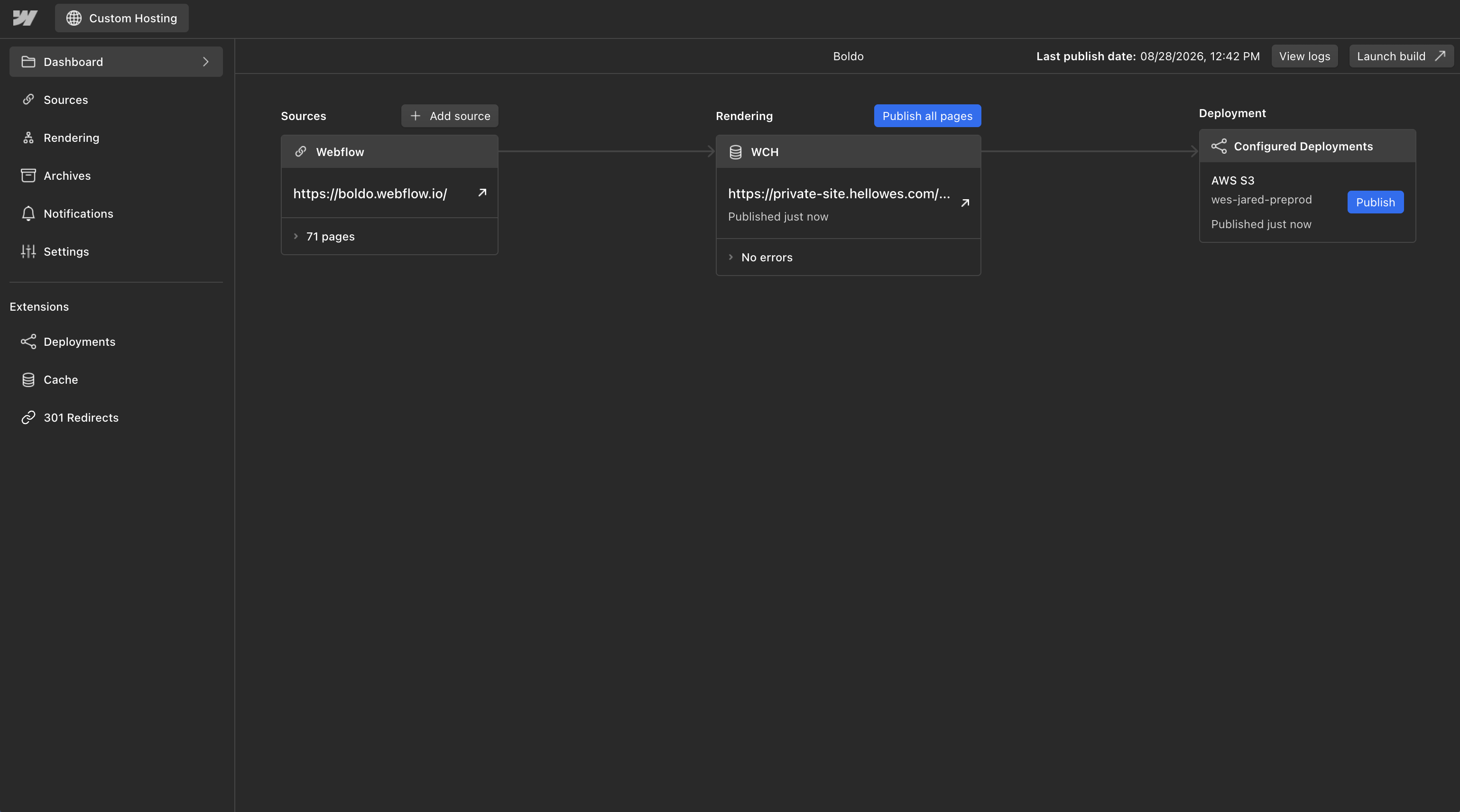Viewport: 1460px width, 812px height.
Task: Click the last publish date '08/28/2026, 12:42 PM'
Action: click(1200, 56)
